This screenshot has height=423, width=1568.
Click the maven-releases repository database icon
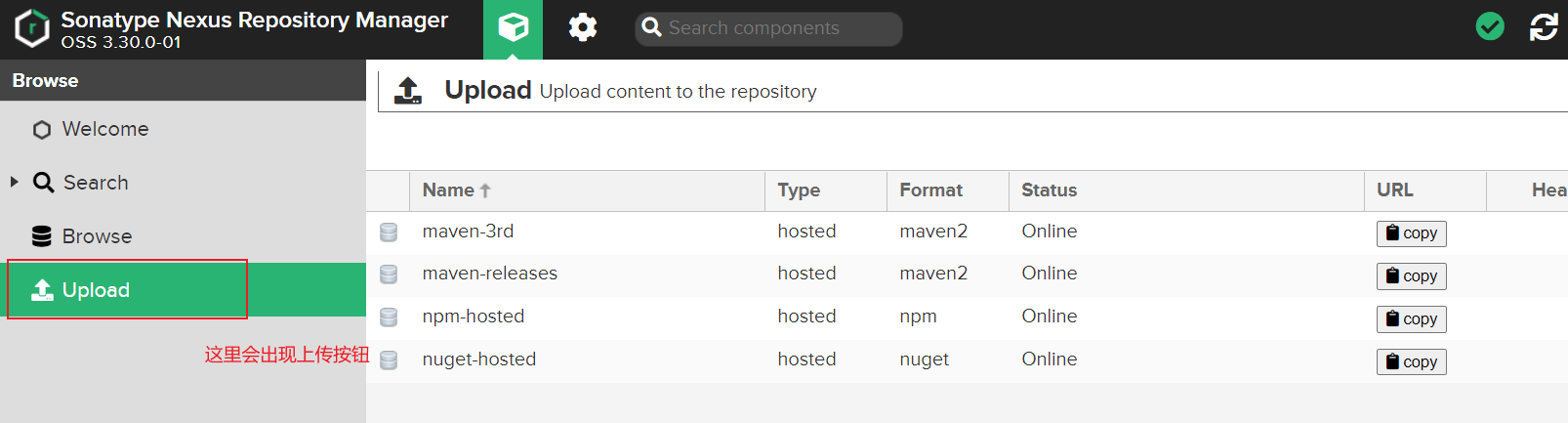point(389,275)
